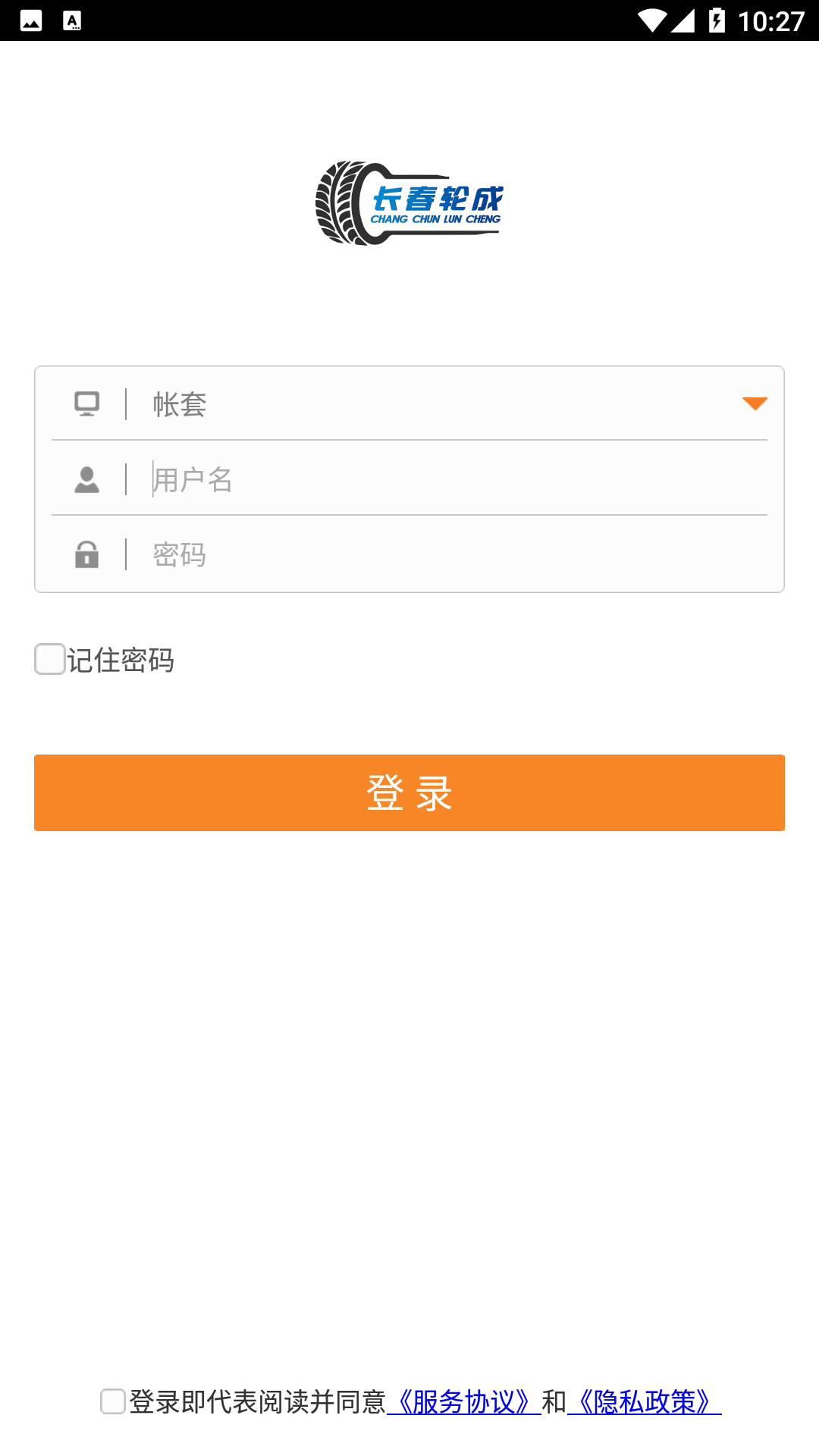Open the 《隐私政策》 link

[x=645, y=1402]
